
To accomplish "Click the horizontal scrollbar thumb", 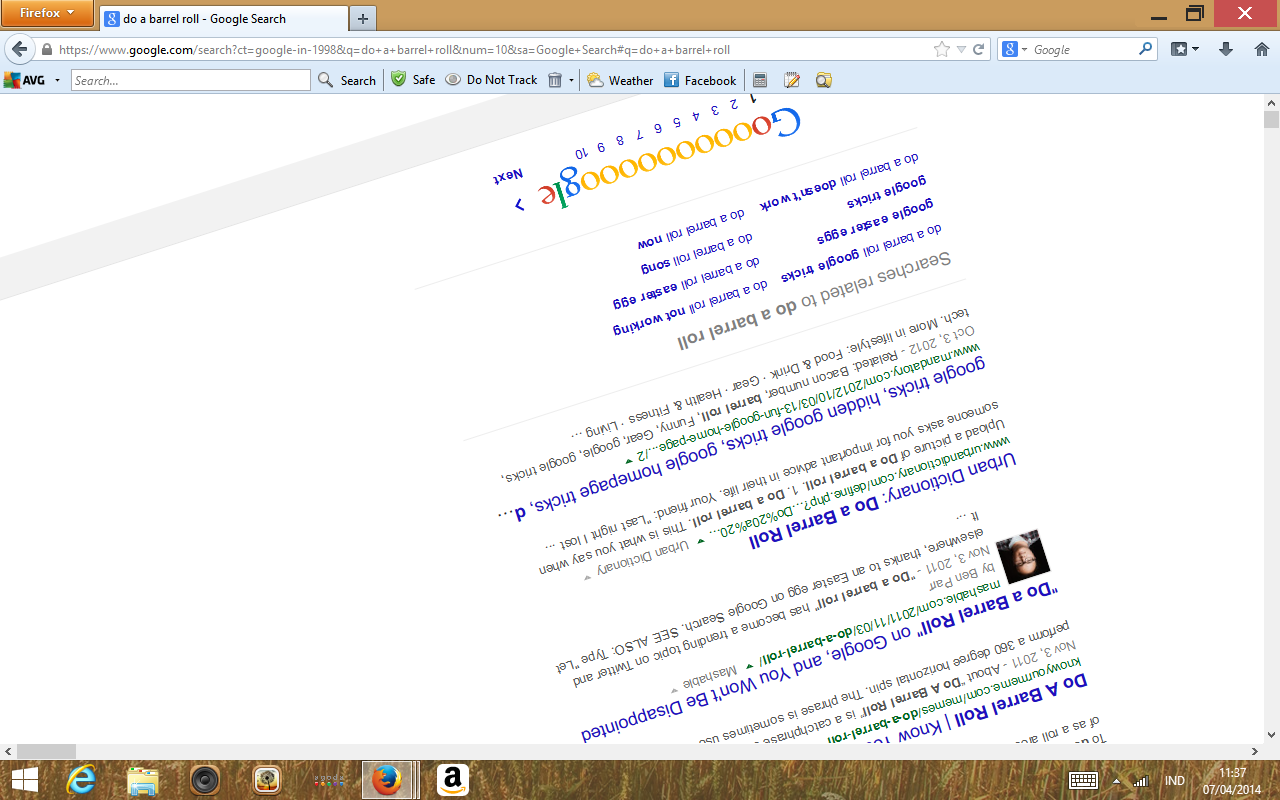I will [x=46, y=751].
